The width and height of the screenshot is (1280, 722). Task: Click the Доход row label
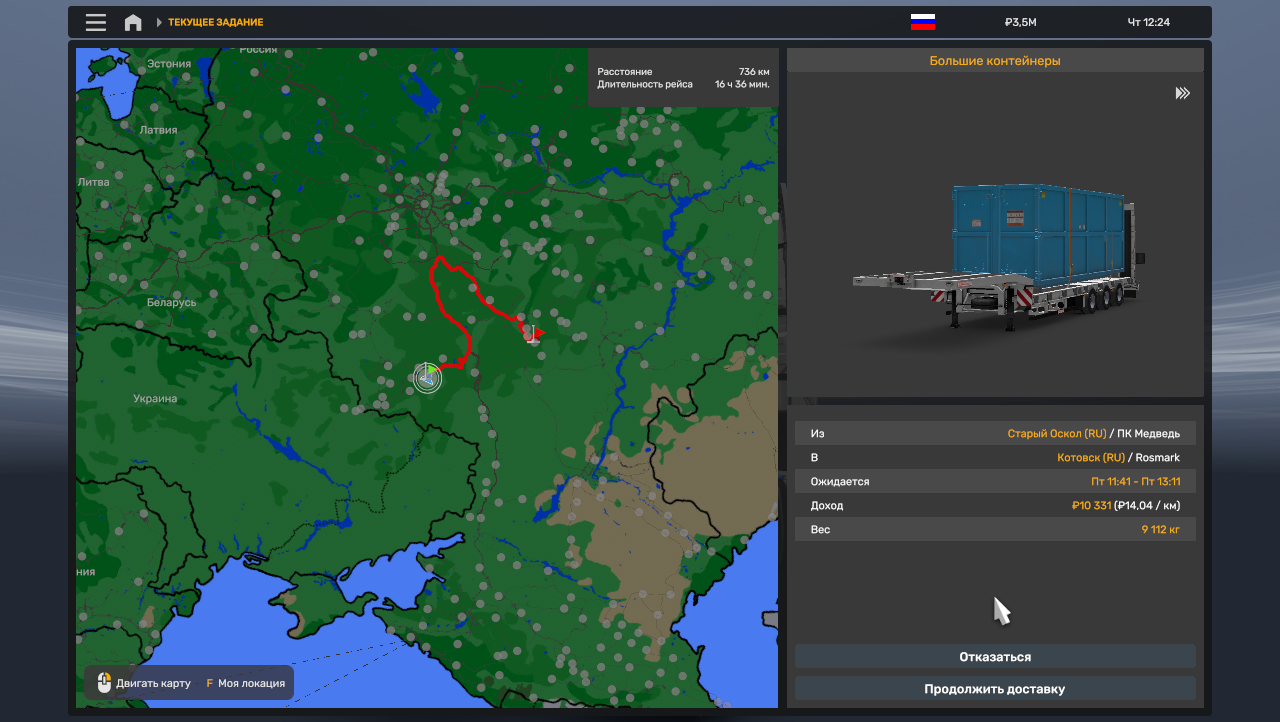tap(827, 506)
